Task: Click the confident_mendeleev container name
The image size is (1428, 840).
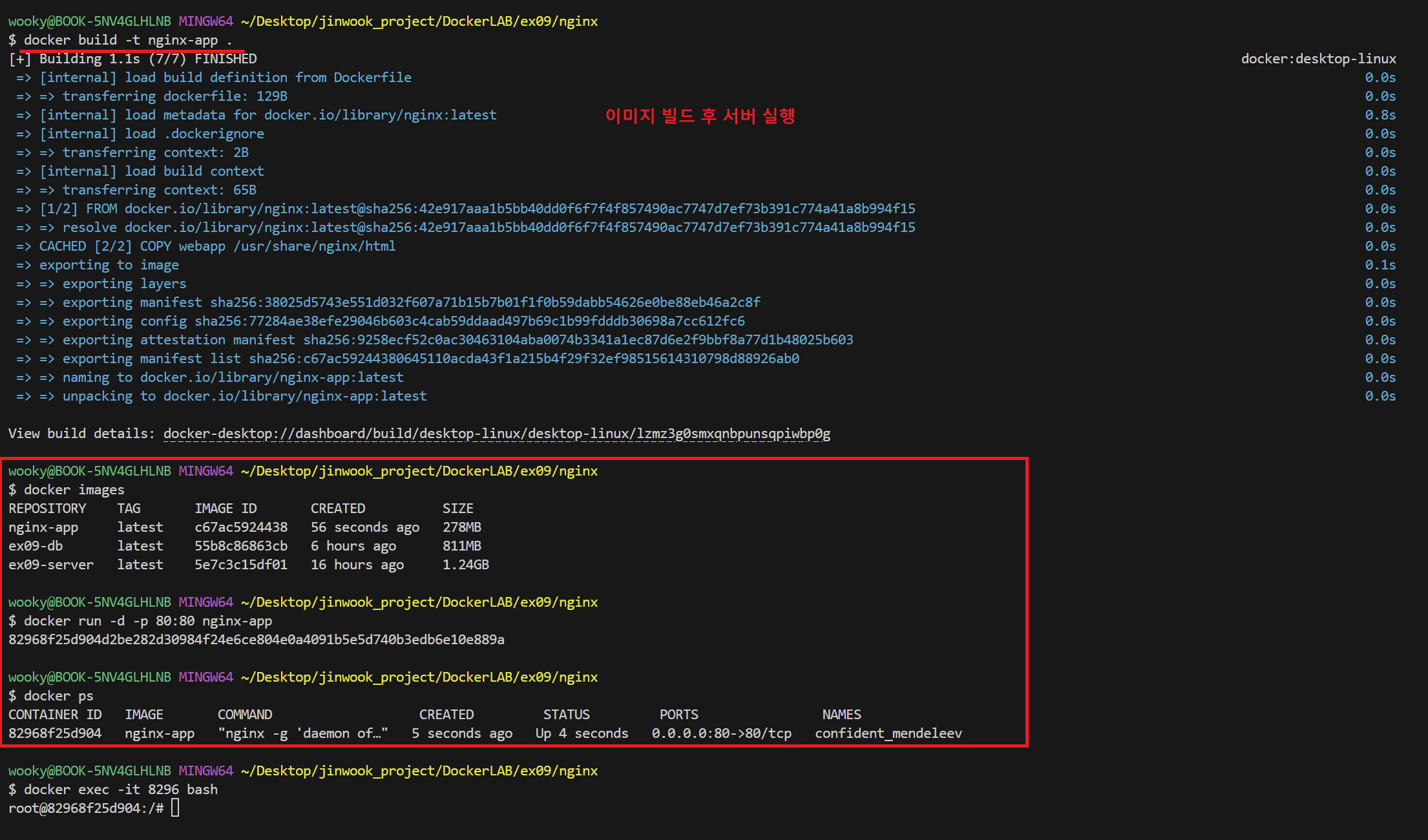Action: coord(888,733)
